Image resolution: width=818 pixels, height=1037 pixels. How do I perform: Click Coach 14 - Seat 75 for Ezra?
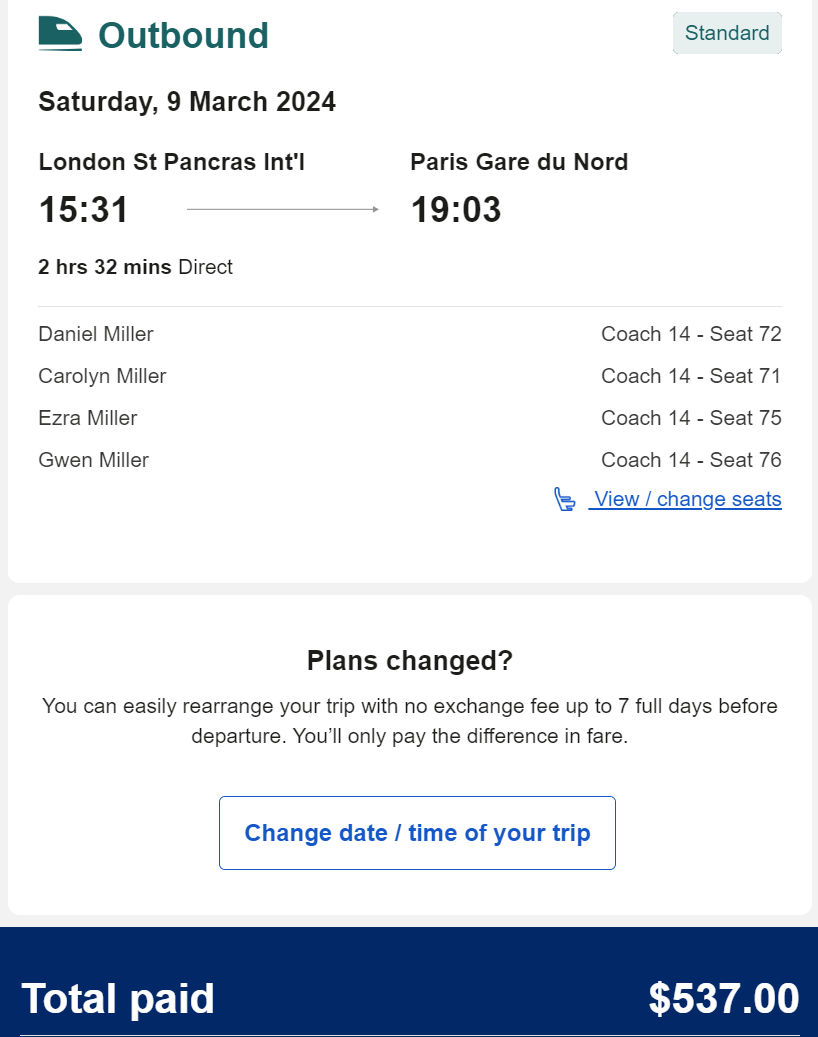tap(691, 418)
